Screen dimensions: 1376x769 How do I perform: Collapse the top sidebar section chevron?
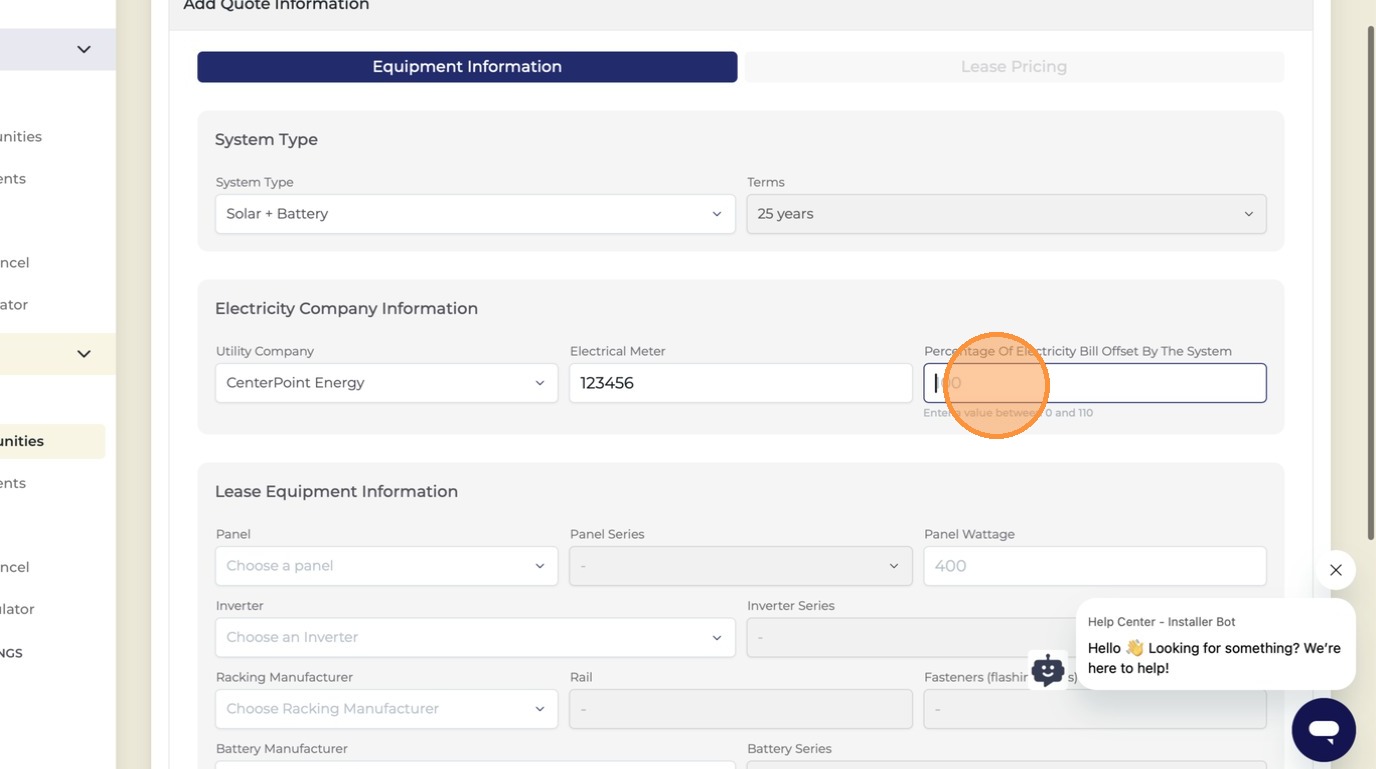point(84,50)
